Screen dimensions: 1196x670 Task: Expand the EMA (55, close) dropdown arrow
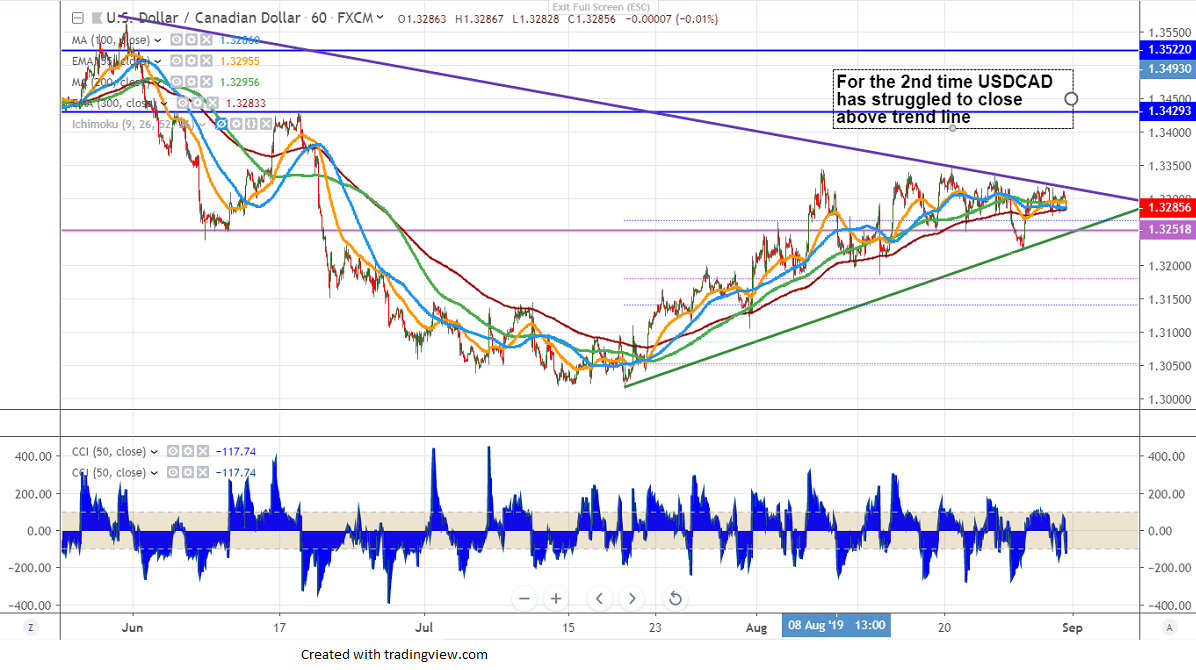156,60
